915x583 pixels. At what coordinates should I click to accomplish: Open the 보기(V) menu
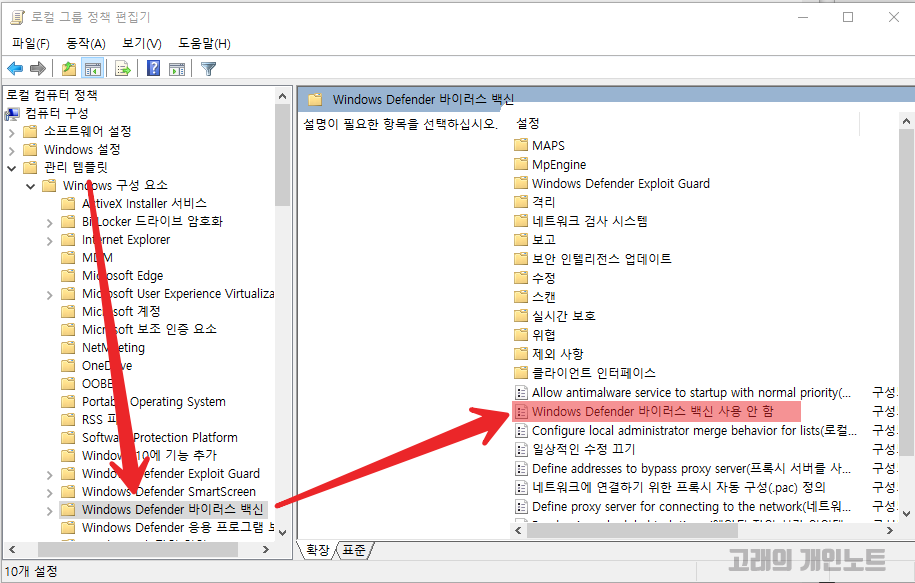coord(142,43)
